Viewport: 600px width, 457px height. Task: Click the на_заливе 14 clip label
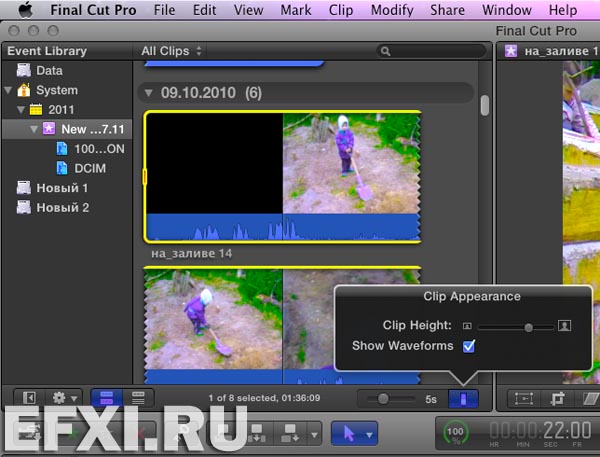click(192, 254)
